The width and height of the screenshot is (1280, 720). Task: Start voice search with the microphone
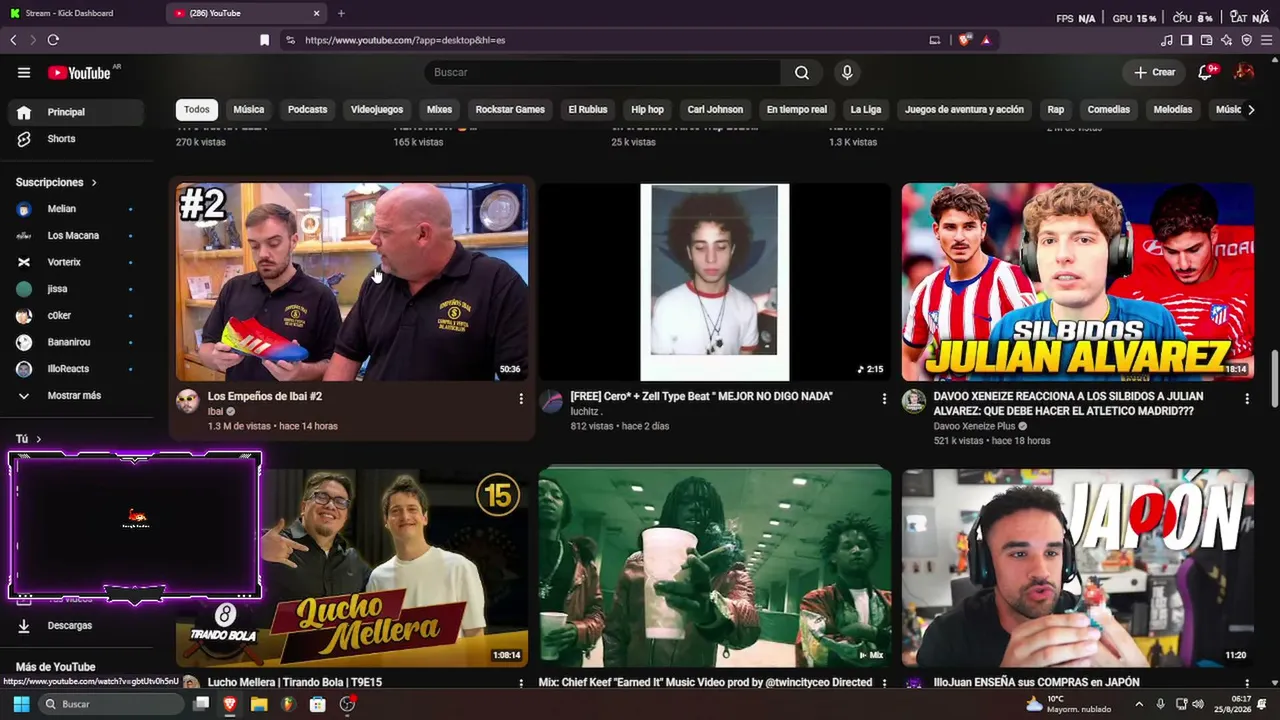pyautogui.click(x=847, y=72)
